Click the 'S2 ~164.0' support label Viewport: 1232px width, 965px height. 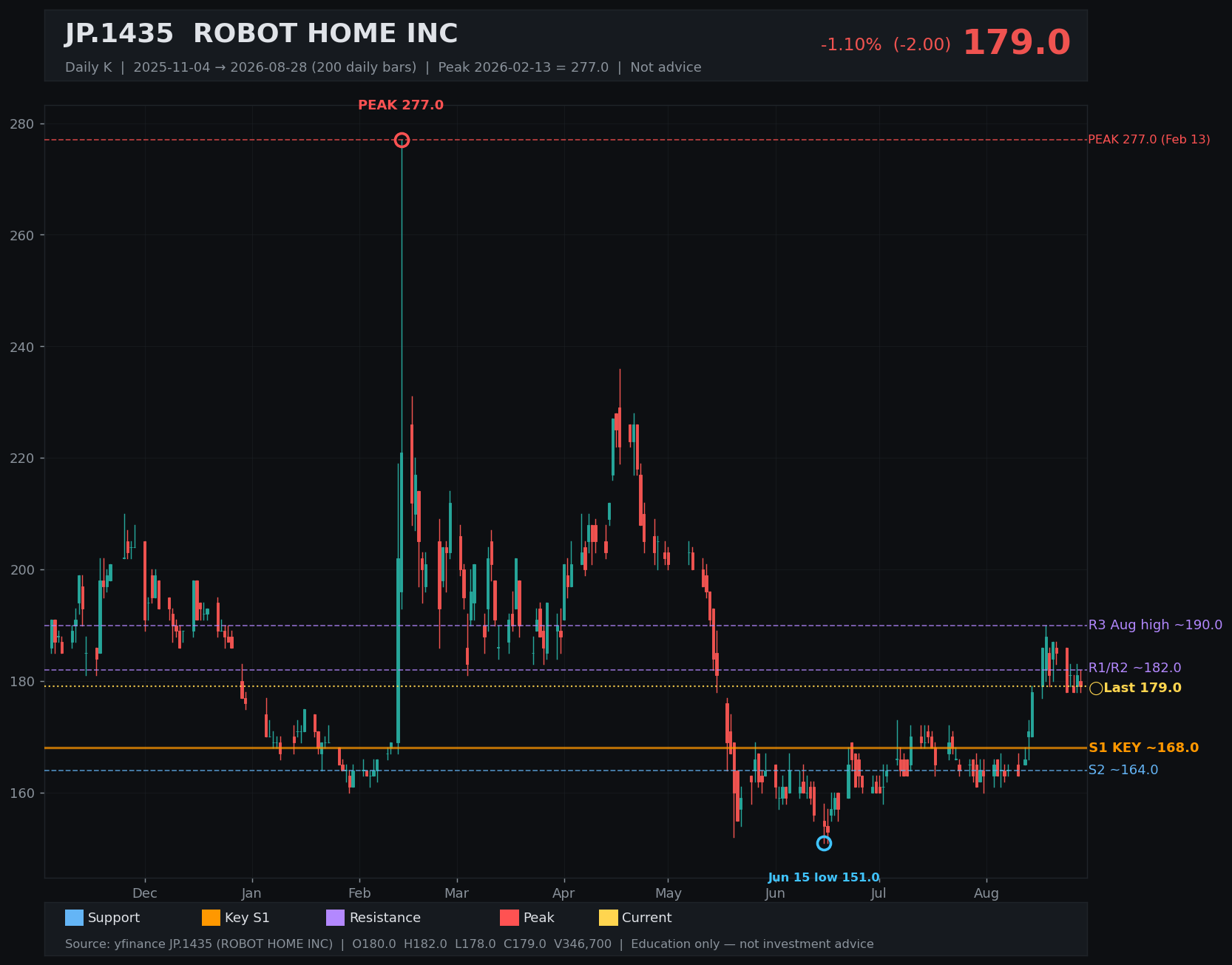tap(1123, 770)
